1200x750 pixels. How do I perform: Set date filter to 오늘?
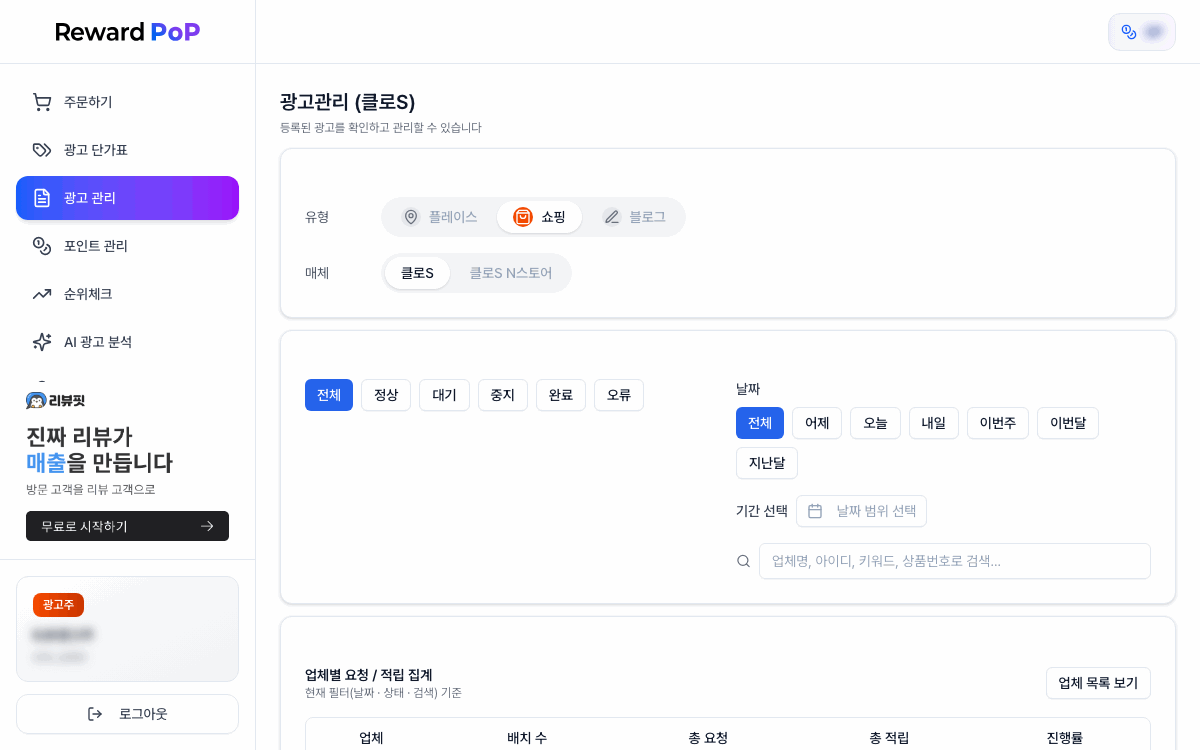click(x=875, y=423)
